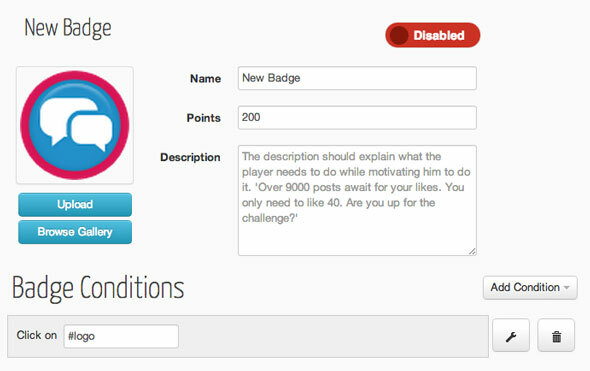
Task: Click inside the Description text area
Action: [x=357, y=201]
